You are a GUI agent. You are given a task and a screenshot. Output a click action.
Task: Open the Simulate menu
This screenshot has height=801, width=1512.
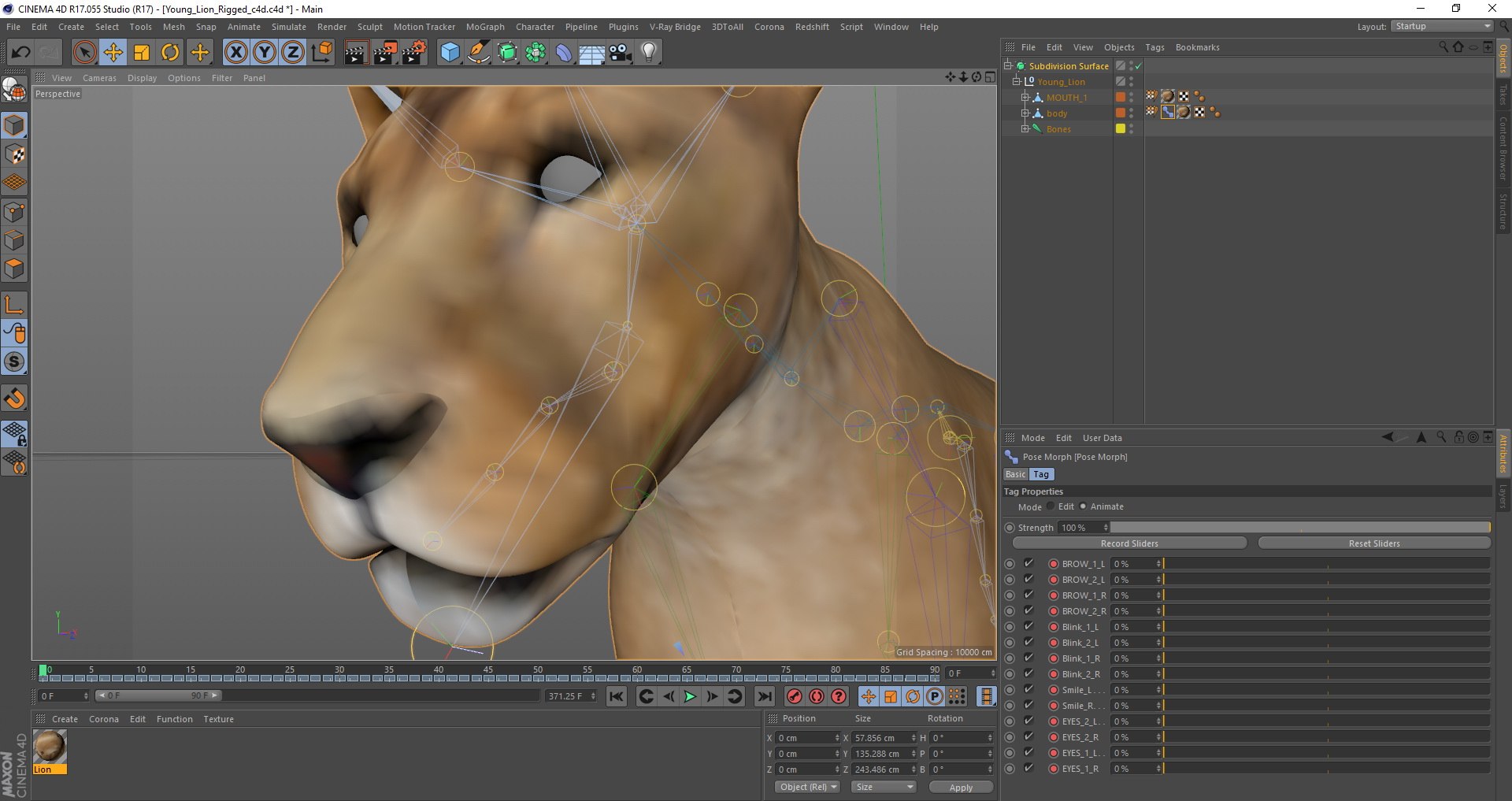tap(289, 27)
